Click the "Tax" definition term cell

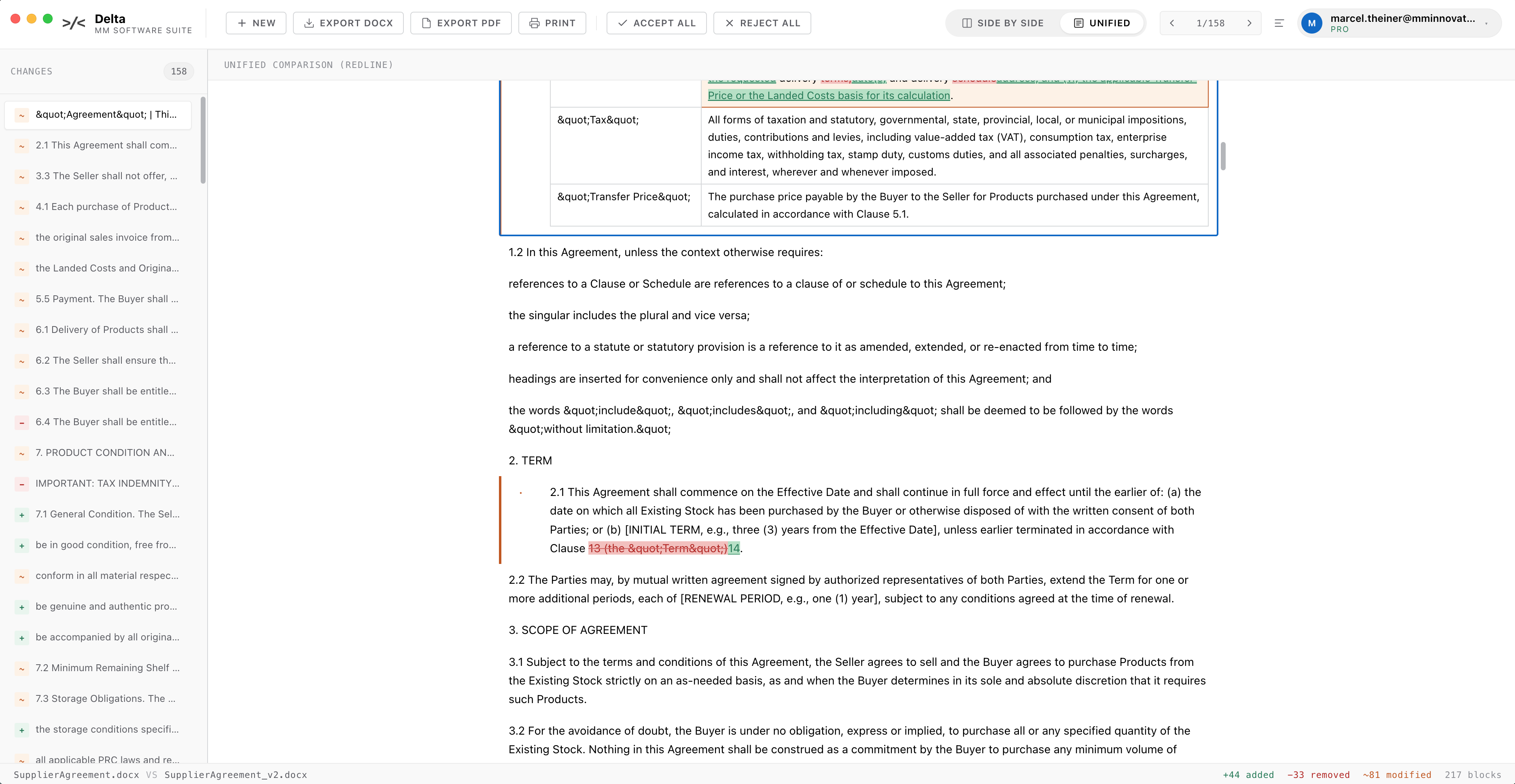pos(625,145)
